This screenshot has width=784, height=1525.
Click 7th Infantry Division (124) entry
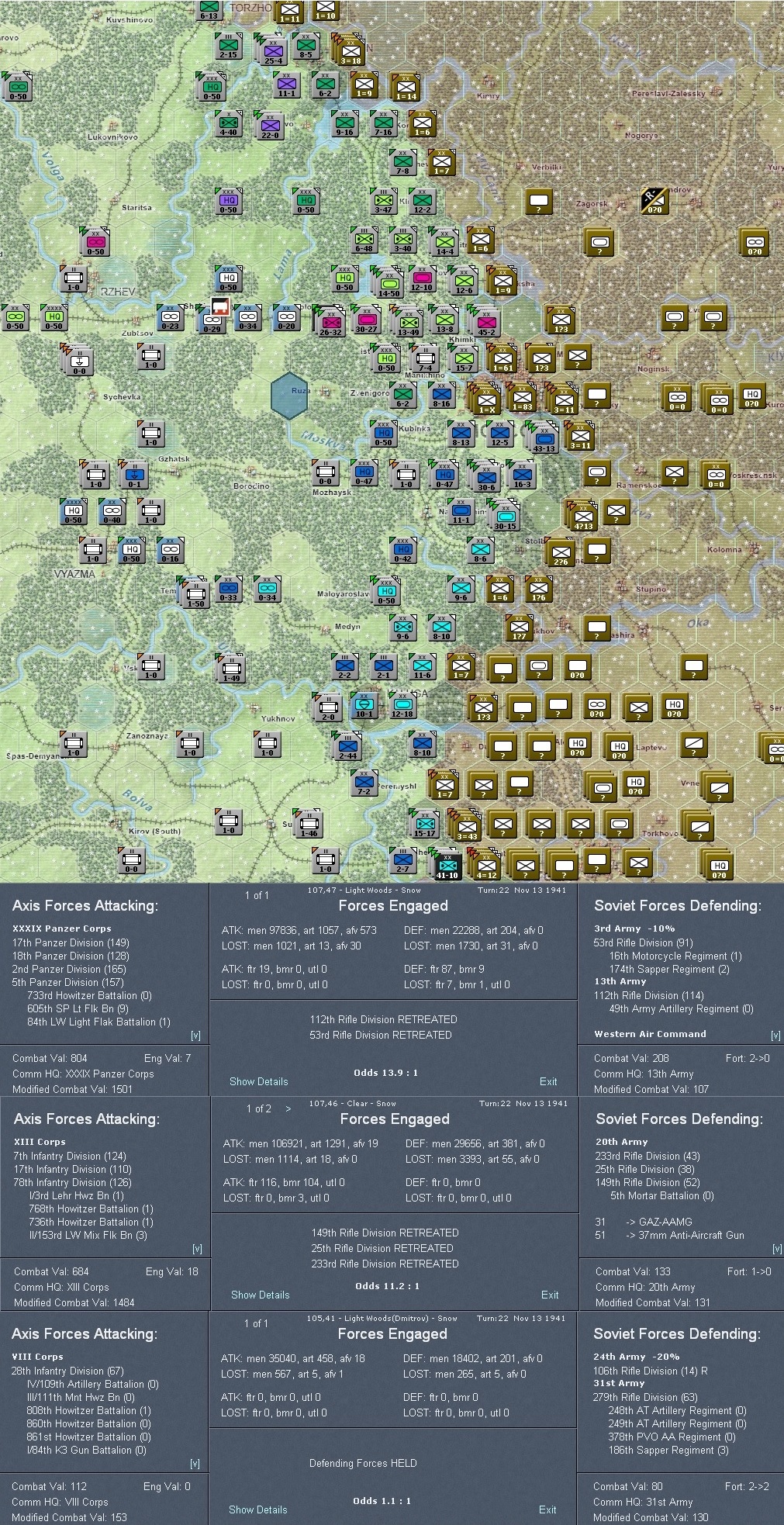(x=69, y=1156)
